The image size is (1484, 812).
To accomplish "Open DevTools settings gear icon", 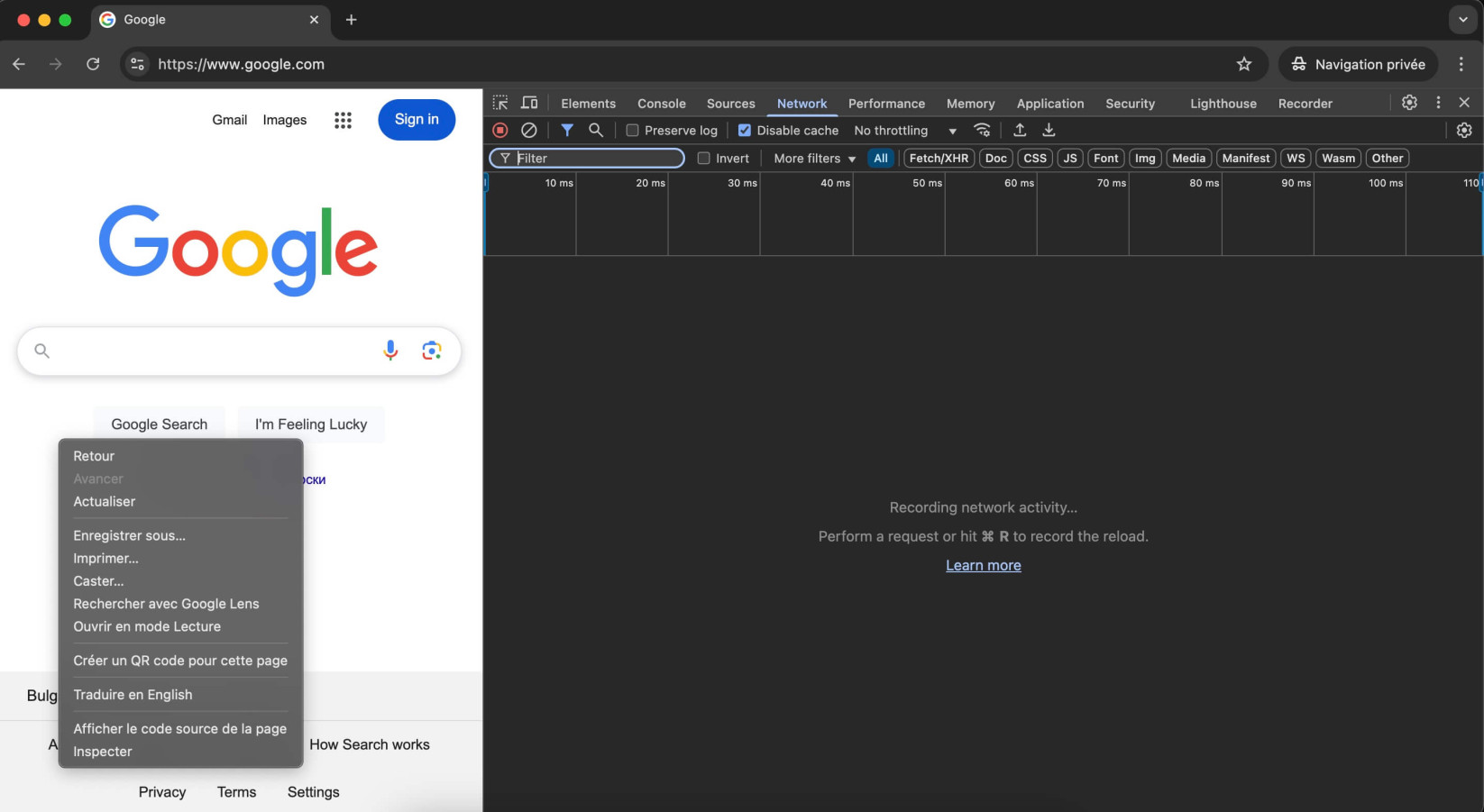I will click(1409, 103).
